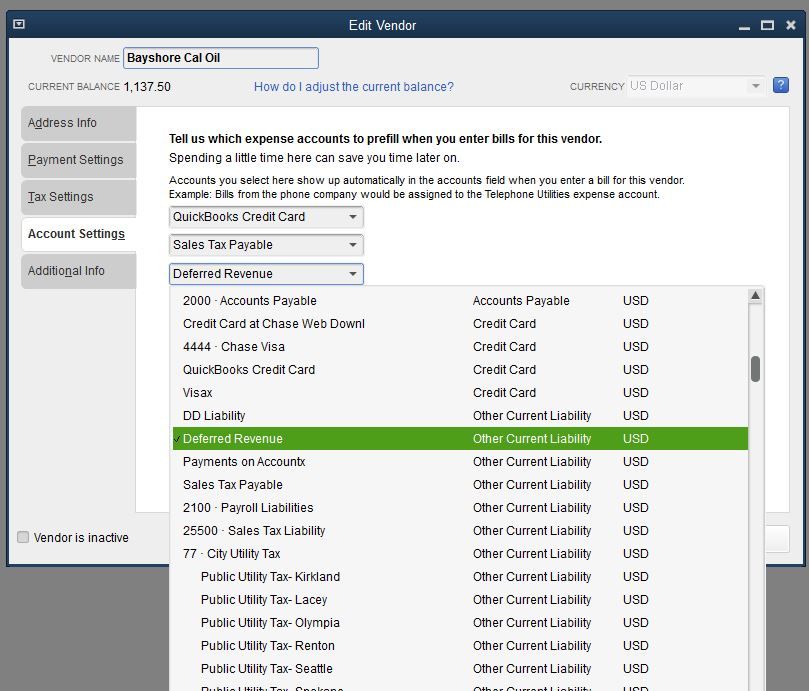Image resolution: width=809 pixels, height=691 pixels.
Task: Select '4444 · Chase Visa' account
Action: 460,346
